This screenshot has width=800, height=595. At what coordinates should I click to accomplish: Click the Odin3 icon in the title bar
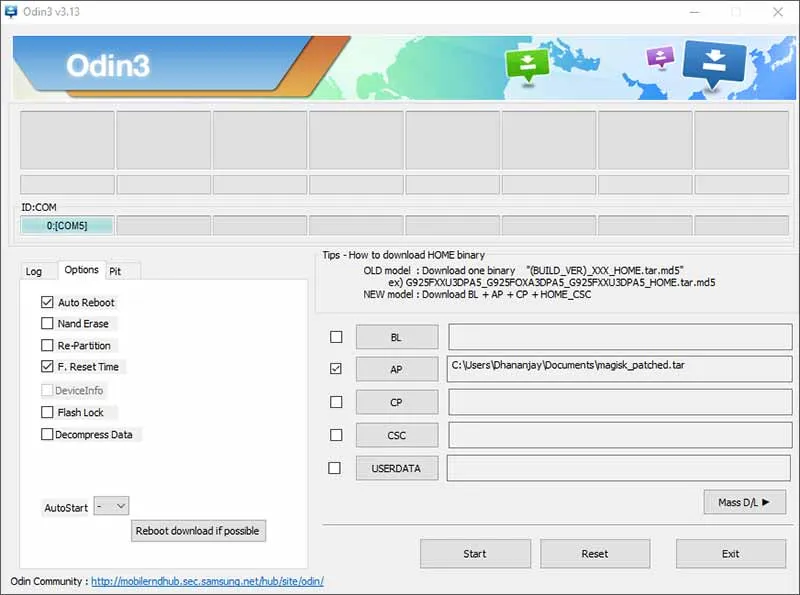tap(12, 12)
